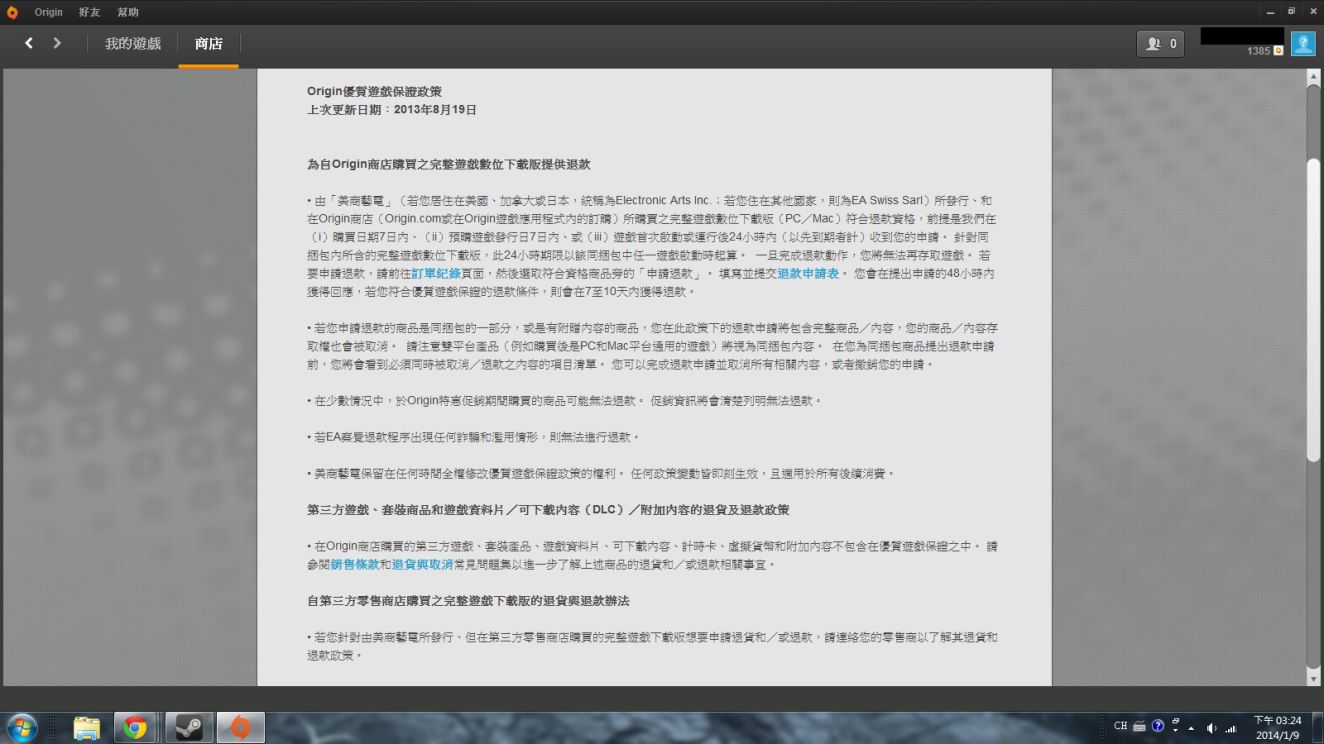
Task: Click the page scrollbar thumb
Action: (x=1314, y=310)
